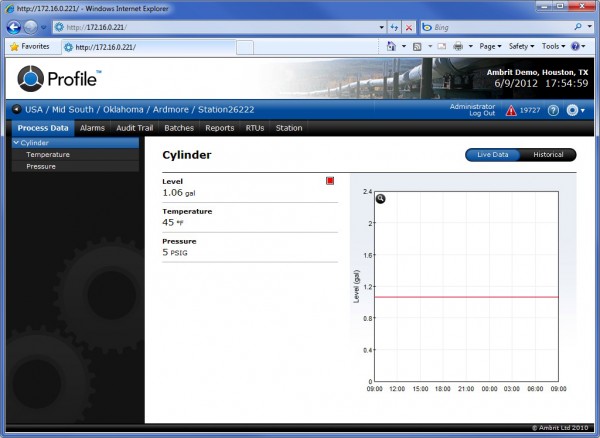Switch to the Audit Trail tab
The width and height of the screenshot is (600, 438).
pos(134,128)
